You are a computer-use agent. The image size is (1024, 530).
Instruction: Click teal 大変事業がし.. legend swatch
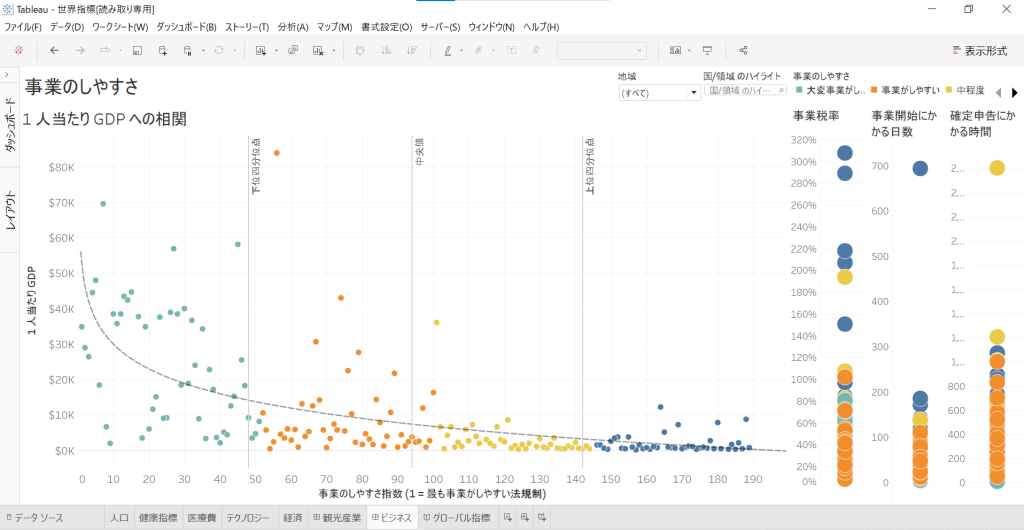pos(799,90)
